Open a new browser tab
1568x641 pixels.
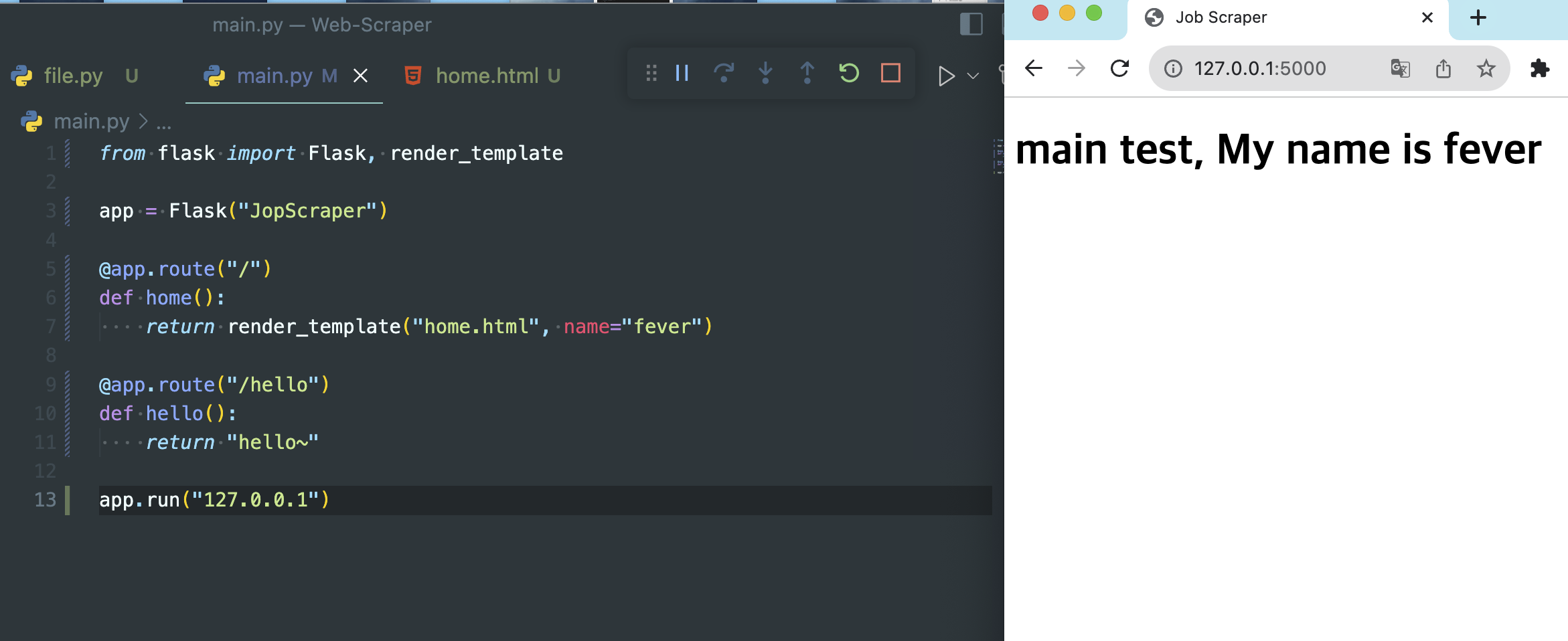(1478, 17)
